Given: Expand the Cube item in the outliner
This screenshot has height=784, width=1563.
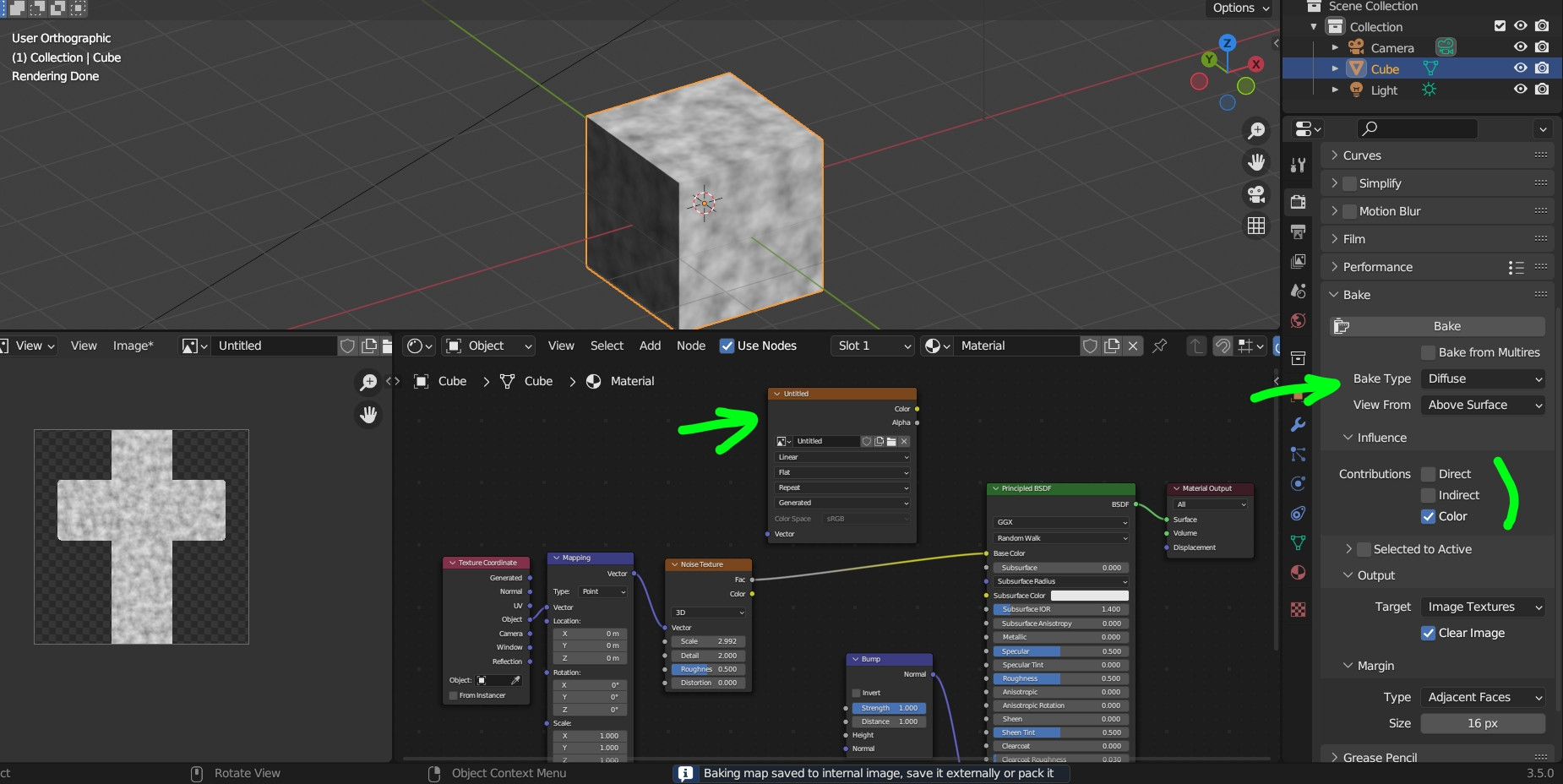Looking at the screenshot, I should coord(1335,68).
